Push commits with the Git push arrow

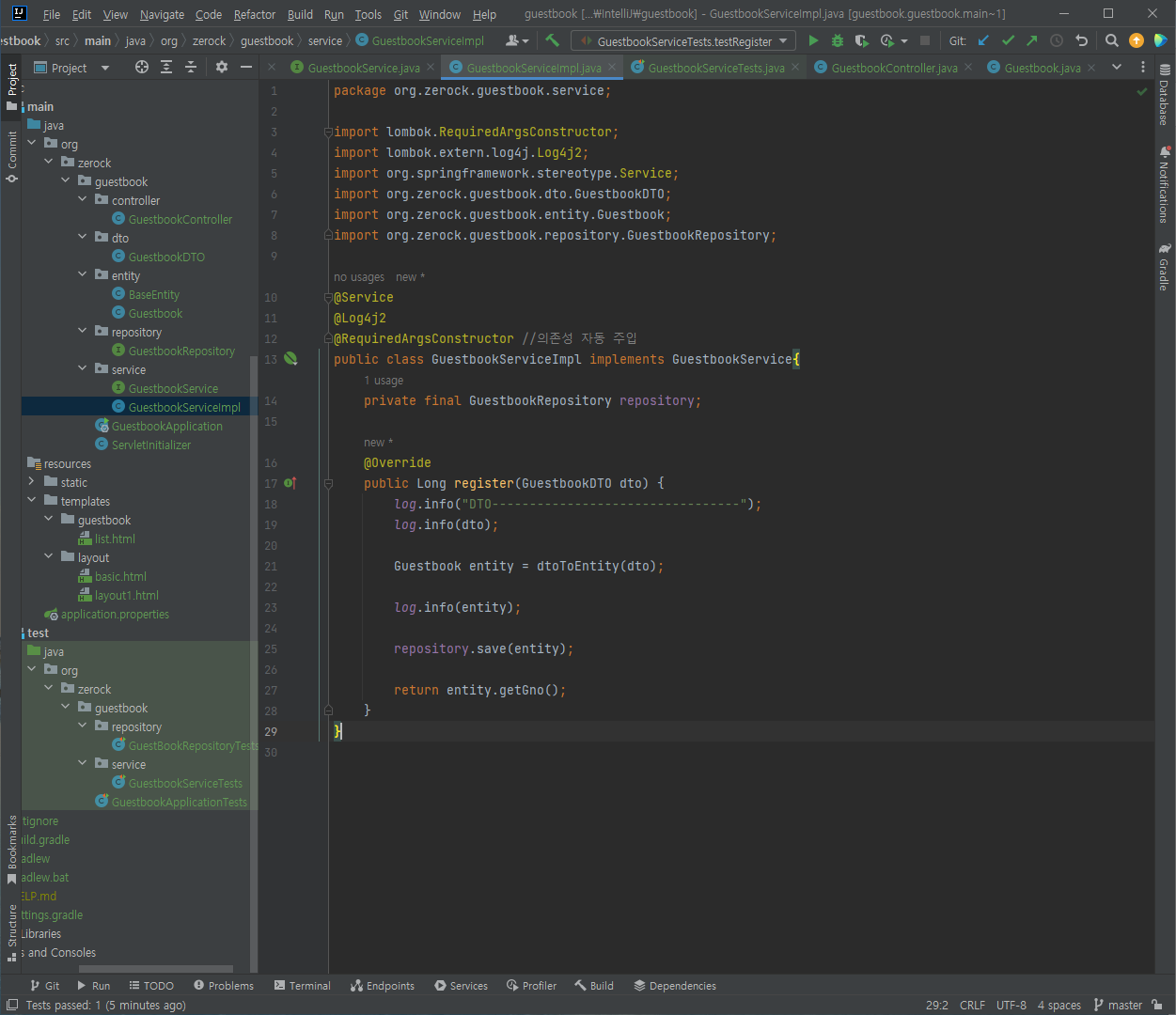[x=1032, y=40]
